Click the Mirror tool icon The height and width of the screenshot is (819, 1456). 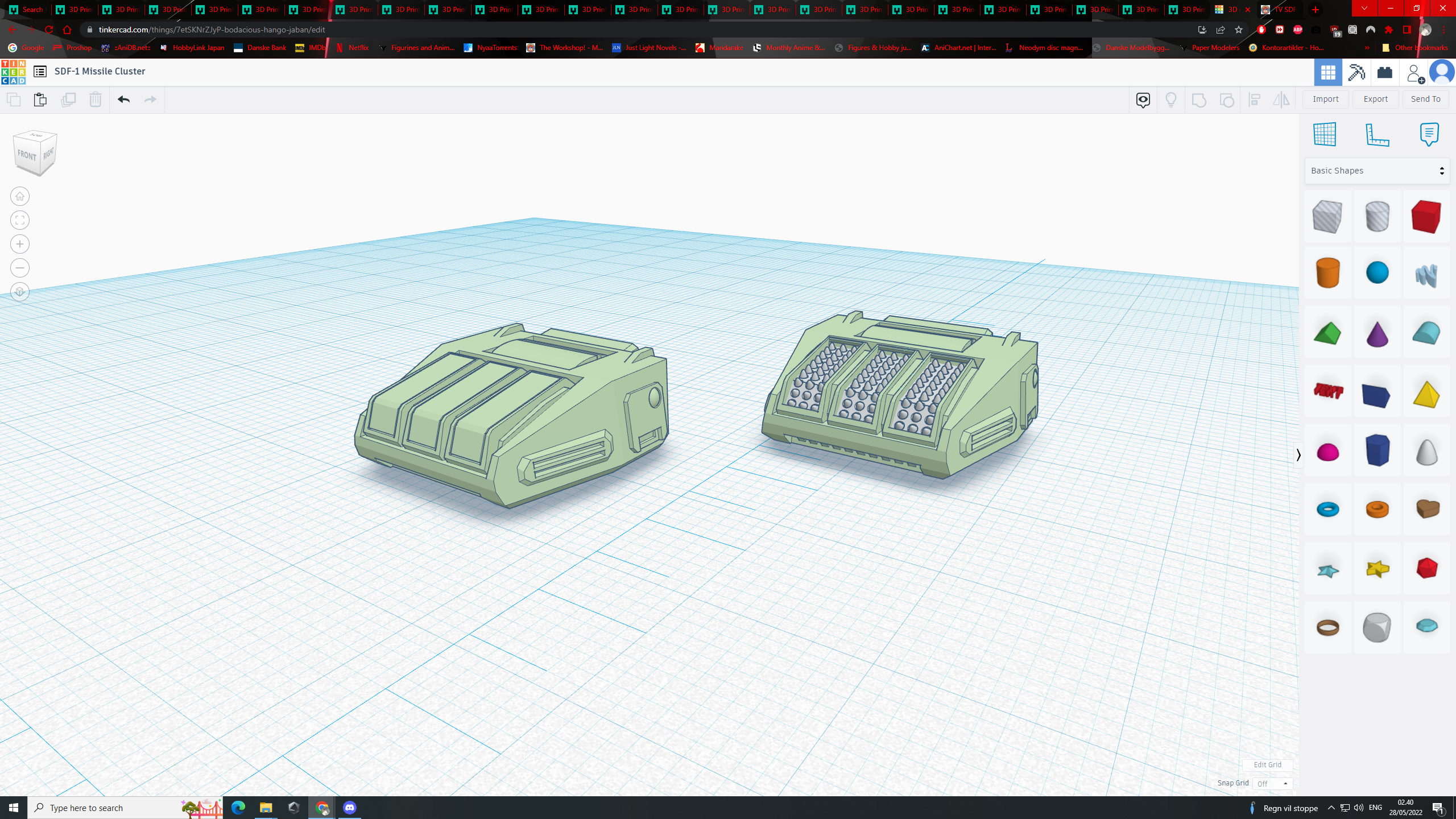1281,100
